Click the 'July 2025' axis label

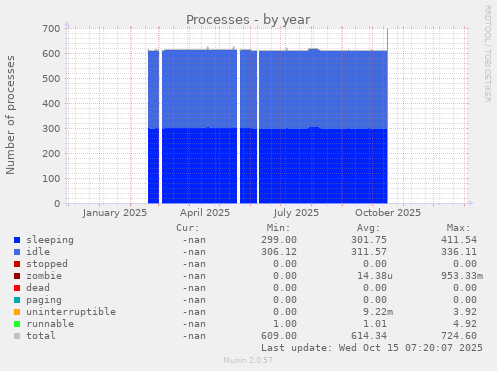coord(296,213)
